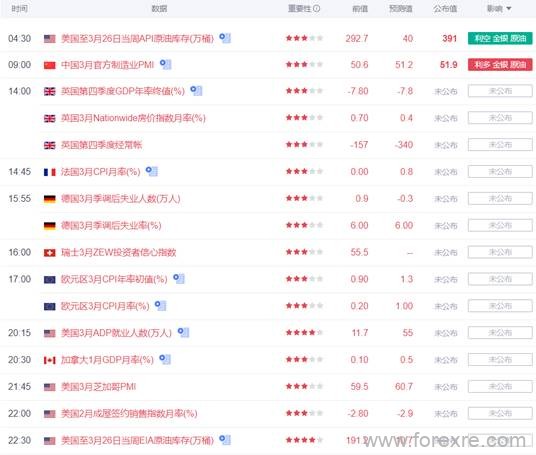This screenshot has height=455, width=536.
Task: Open chart icon next to 加拿大1月GDP月率
Action: (x=165, y=359)
